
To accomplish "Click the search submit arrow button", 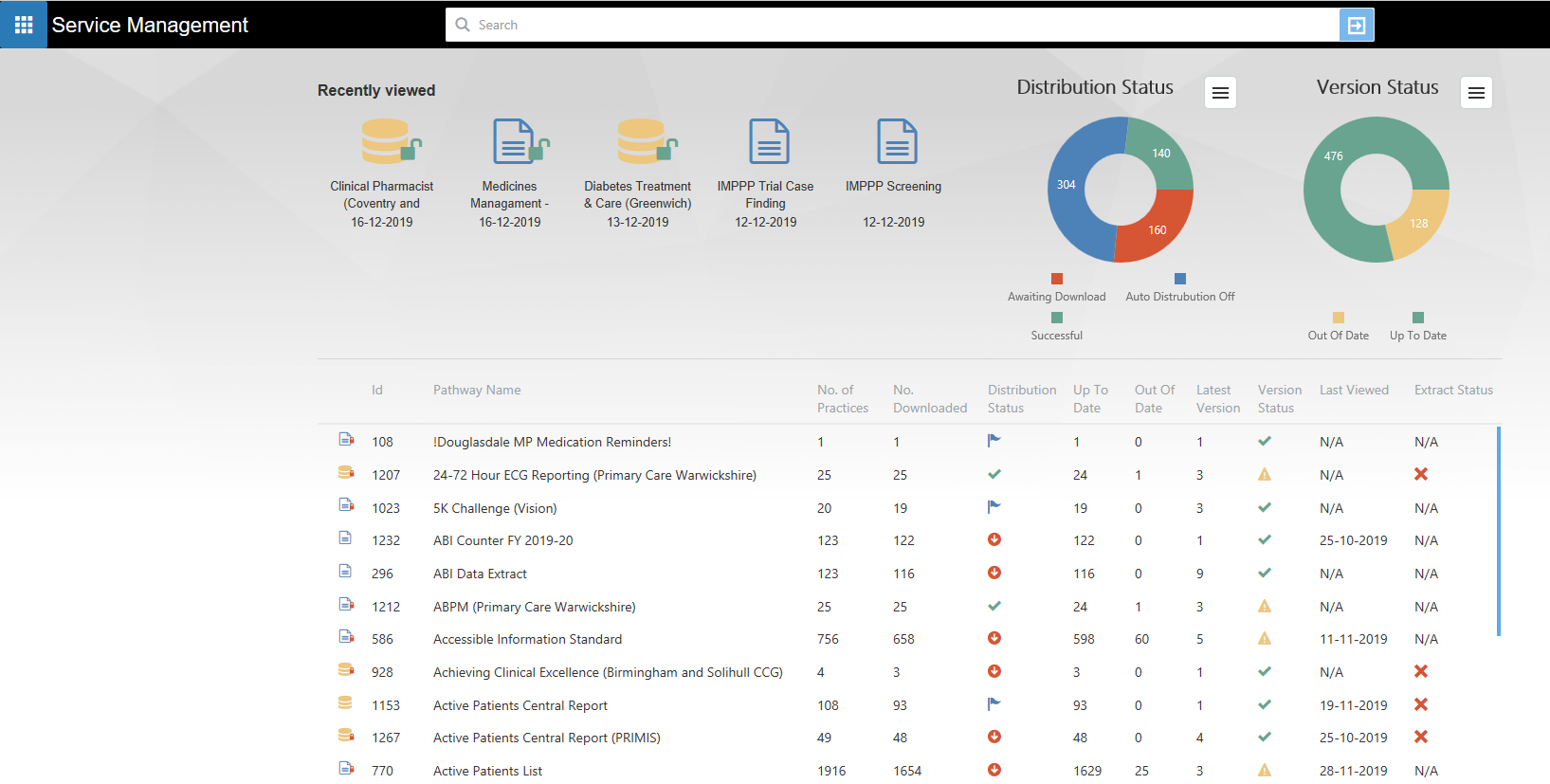I will [1356, 26].
